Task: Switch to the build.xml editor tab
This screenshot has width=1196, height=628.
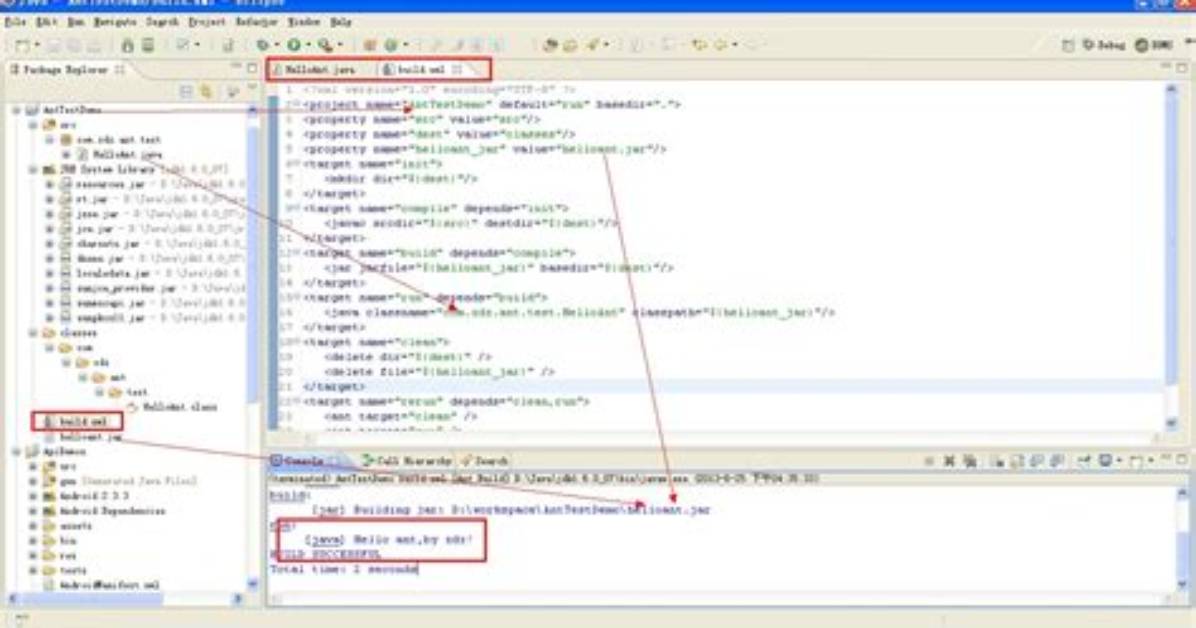Action: pyautogui.click(x=421, y=69)
